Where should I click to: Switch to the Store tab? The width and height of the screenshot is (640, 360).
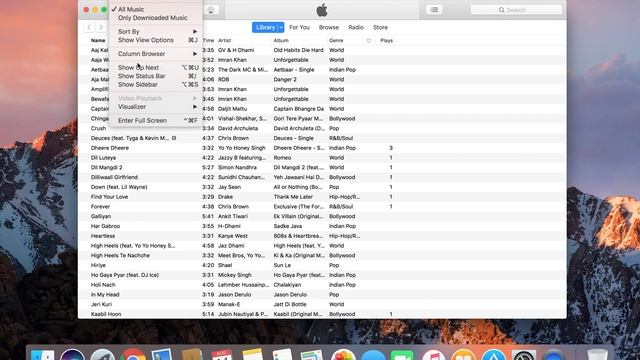380,27
